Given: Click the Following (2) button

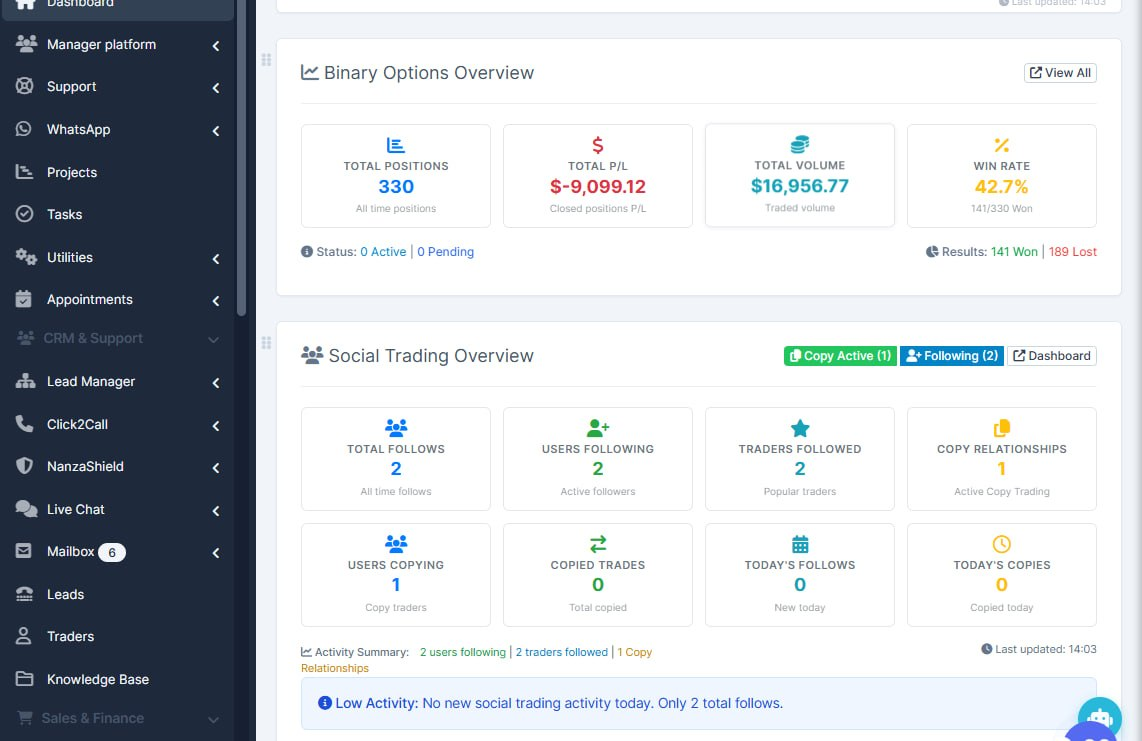Looking at the screenshot, I should coord(951,356).
